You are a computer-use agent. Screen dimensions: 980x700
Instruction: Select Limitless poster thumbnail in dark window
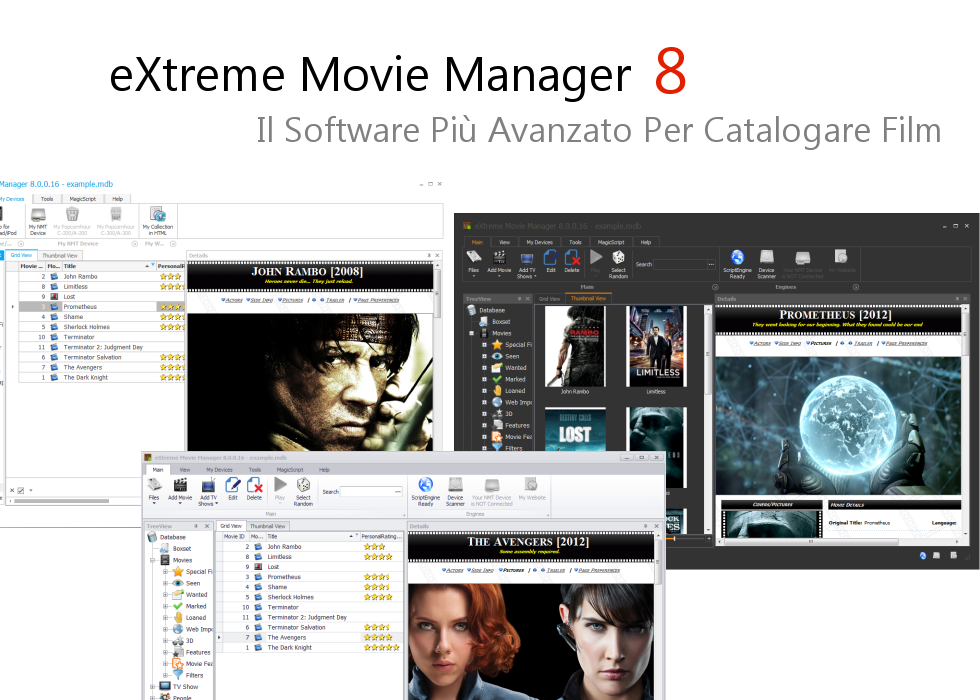tap(656, 346)
